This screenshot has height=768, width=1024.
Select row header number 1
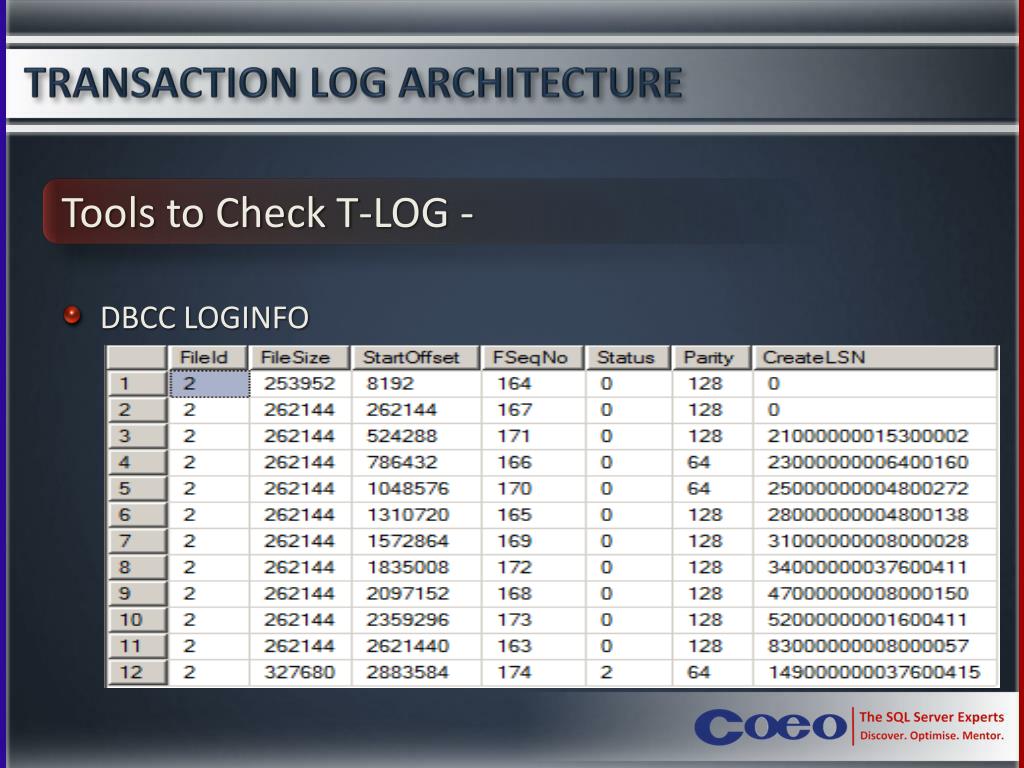pyautogui.click(x=136, y=383)
